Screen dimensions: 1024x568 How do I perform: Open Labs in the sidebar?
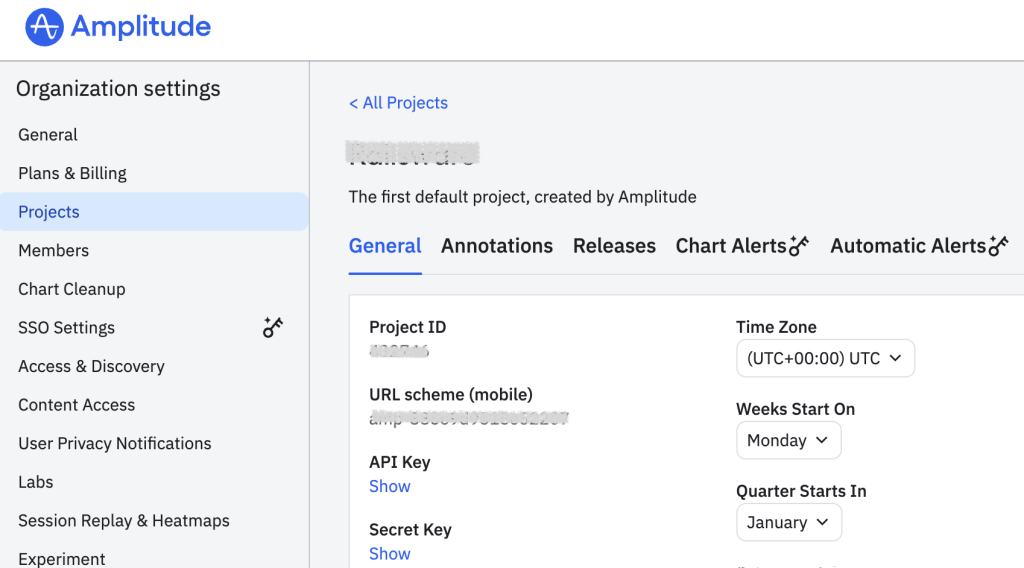(x=36, y=482)
